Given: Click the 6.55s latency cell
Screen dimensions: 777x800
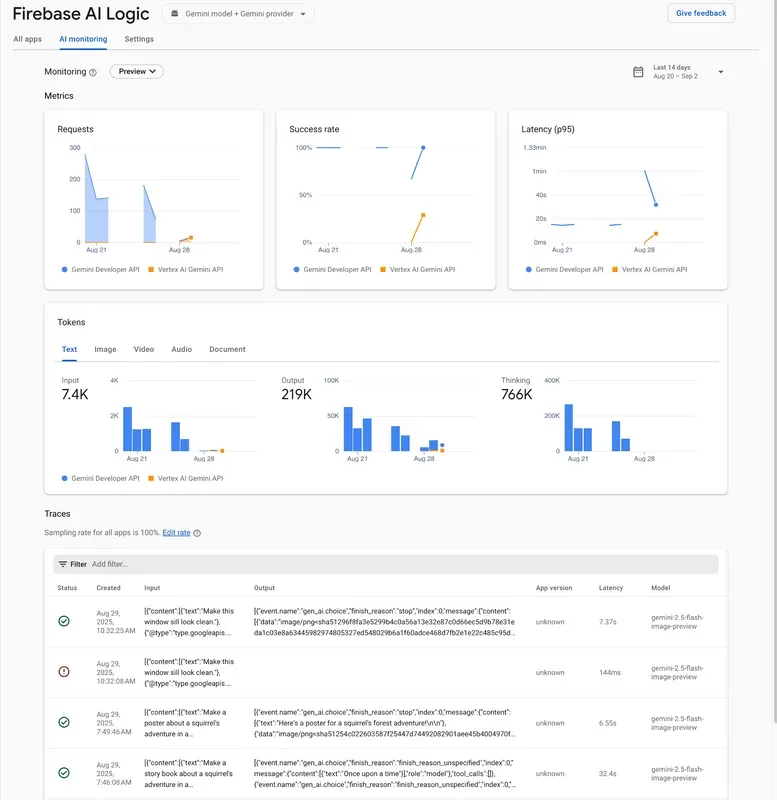Looking at the screenshot, I should (608, 723).
